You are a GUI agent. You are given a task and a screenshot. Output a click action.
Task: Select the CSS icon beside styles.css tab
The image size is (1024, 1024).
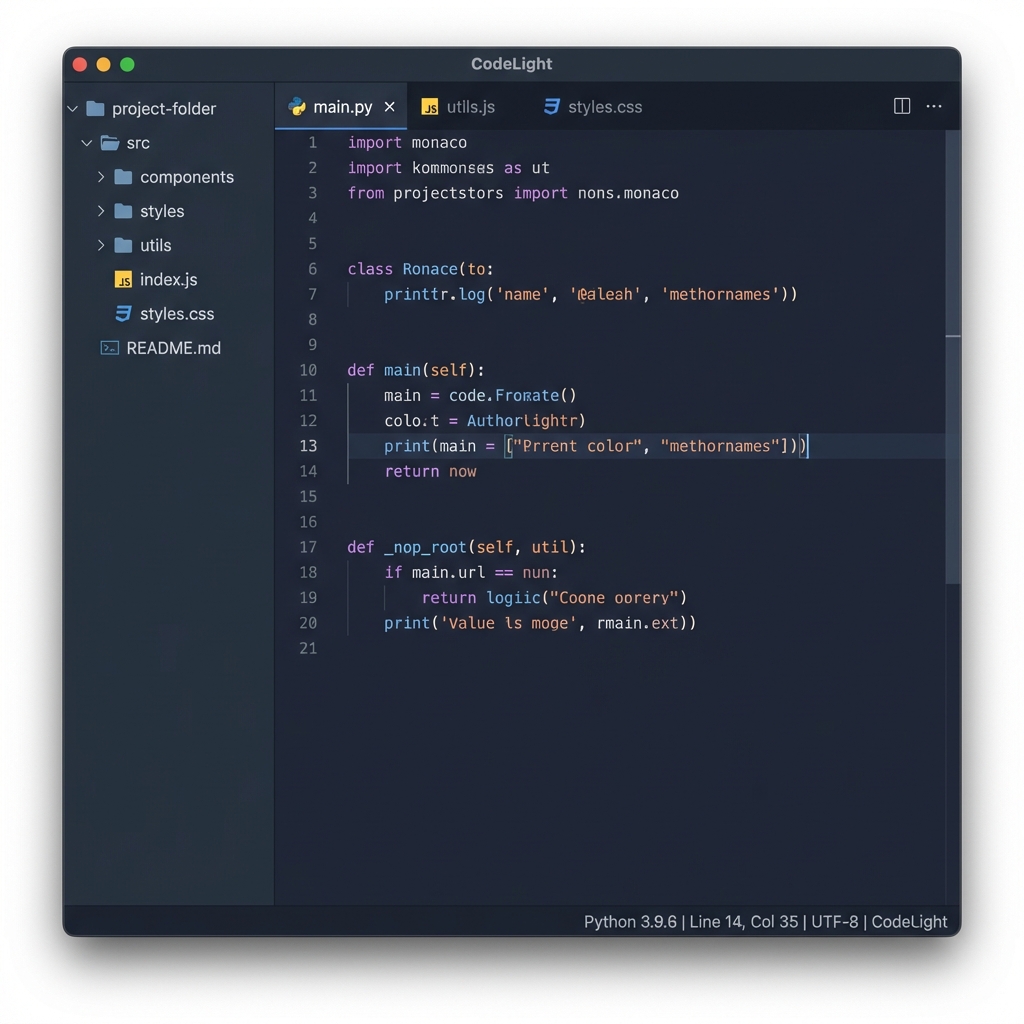coord(551,106)
